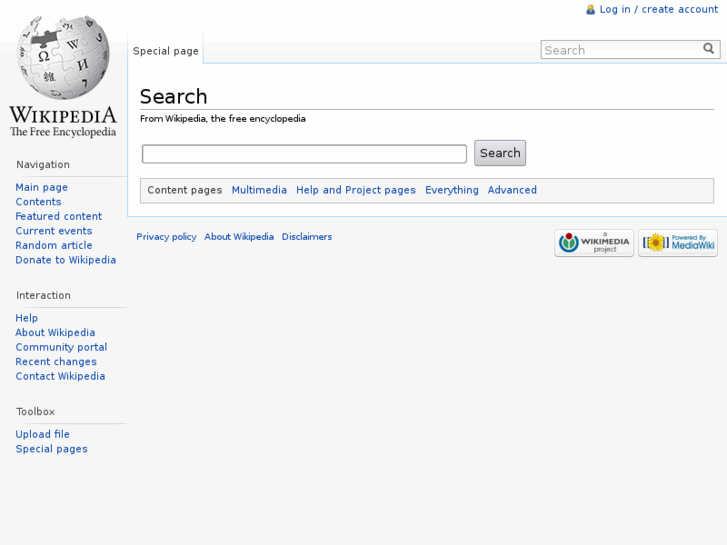The width and height of the screenshot is (727, 545).
Task: Open Log in / create account
Action: (x=658, y=9)
